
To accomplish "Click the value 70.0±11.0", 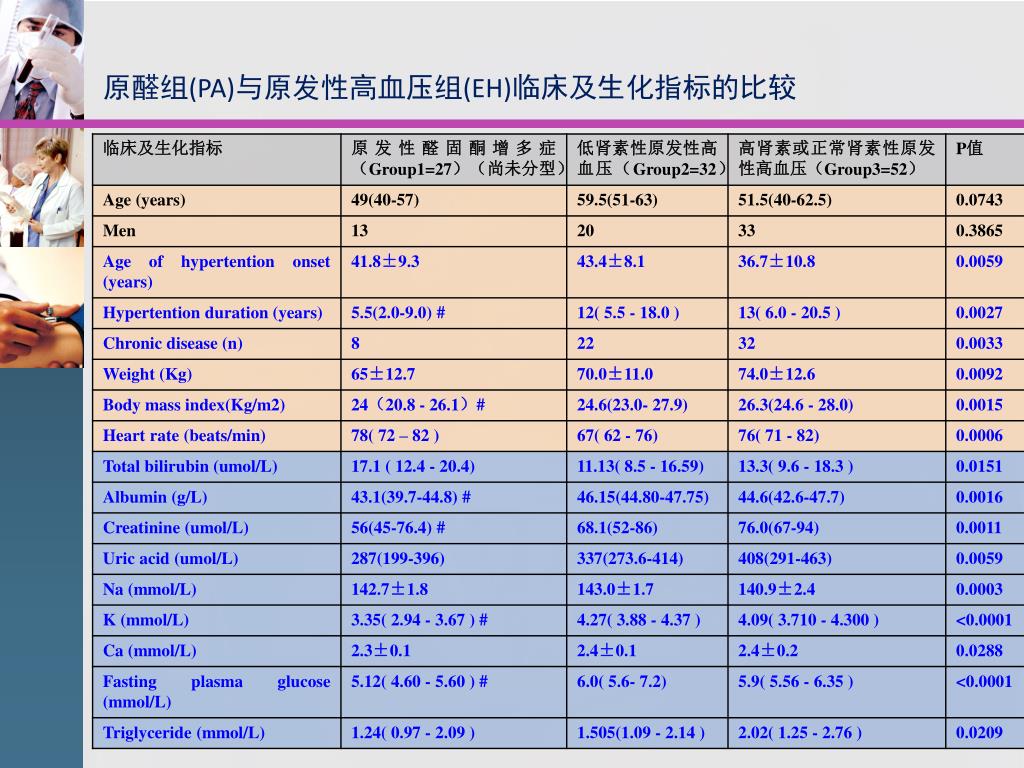I will tap(615, 374).
